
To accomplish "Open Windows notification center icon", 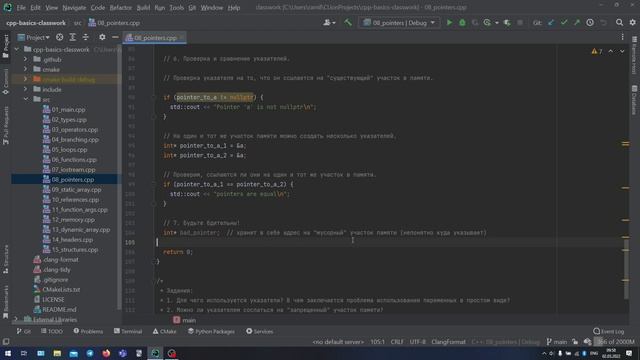I will (629, 353).
